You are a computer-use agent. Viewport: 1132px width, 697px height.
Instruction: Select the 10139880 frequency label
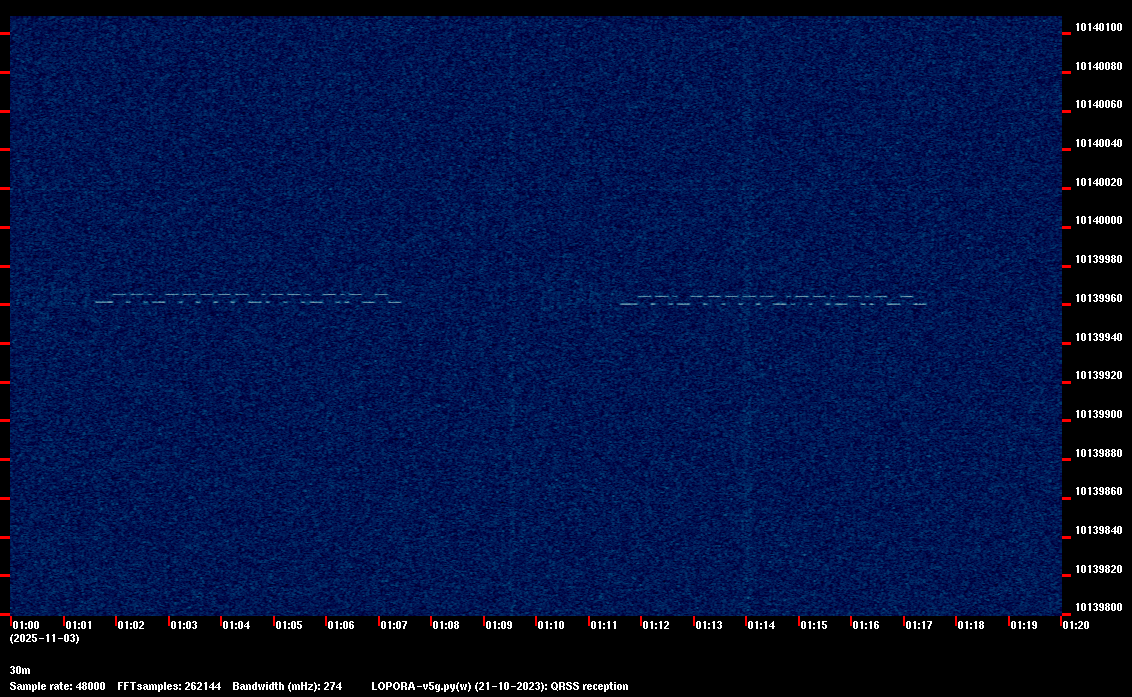pyautogui.click(x=1099, y=454)
